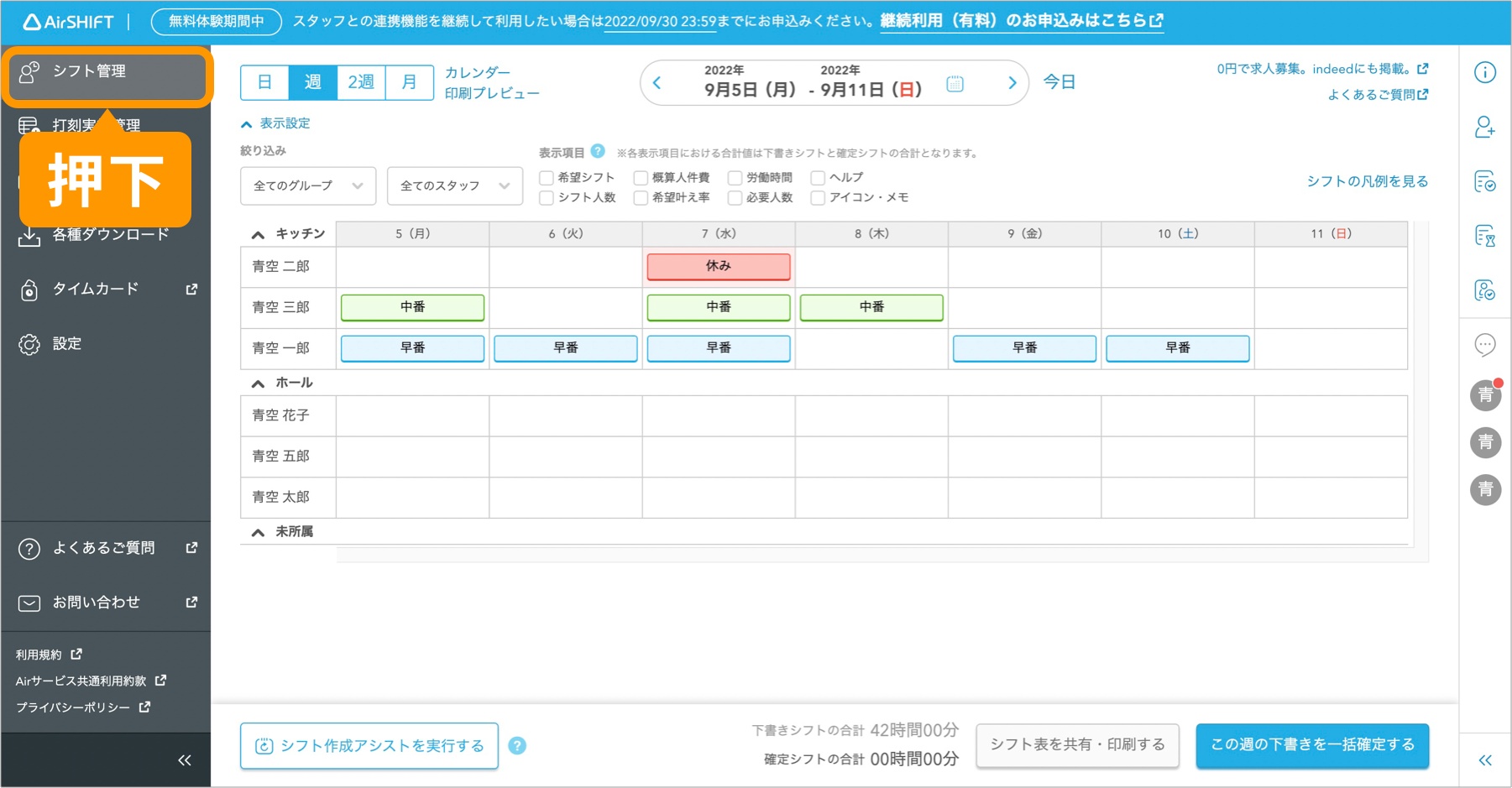Image resolution: width=1512 pixels, height=788 pixels.
Task: Click この週の下書きを一括確定する button
Action: [1311, 745]
